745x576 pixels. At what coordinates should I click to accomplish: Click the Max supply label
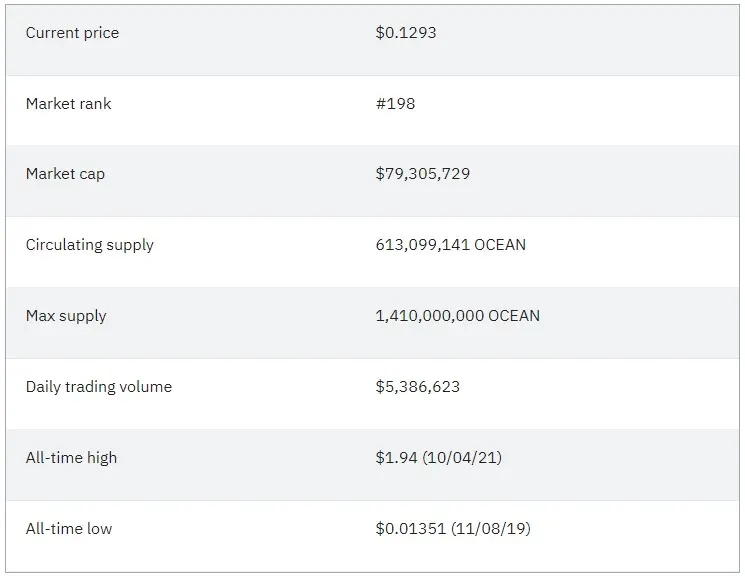[x=66, y=316]
